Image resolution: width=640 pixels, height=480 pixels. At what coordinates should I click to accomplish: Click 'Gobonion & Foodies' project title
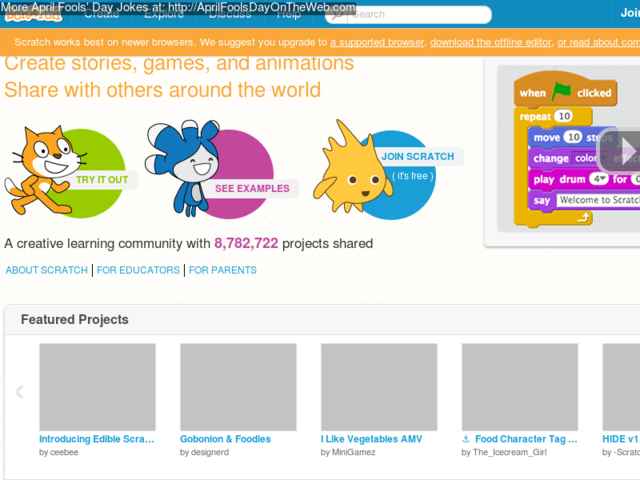click(x=225, y=439)
